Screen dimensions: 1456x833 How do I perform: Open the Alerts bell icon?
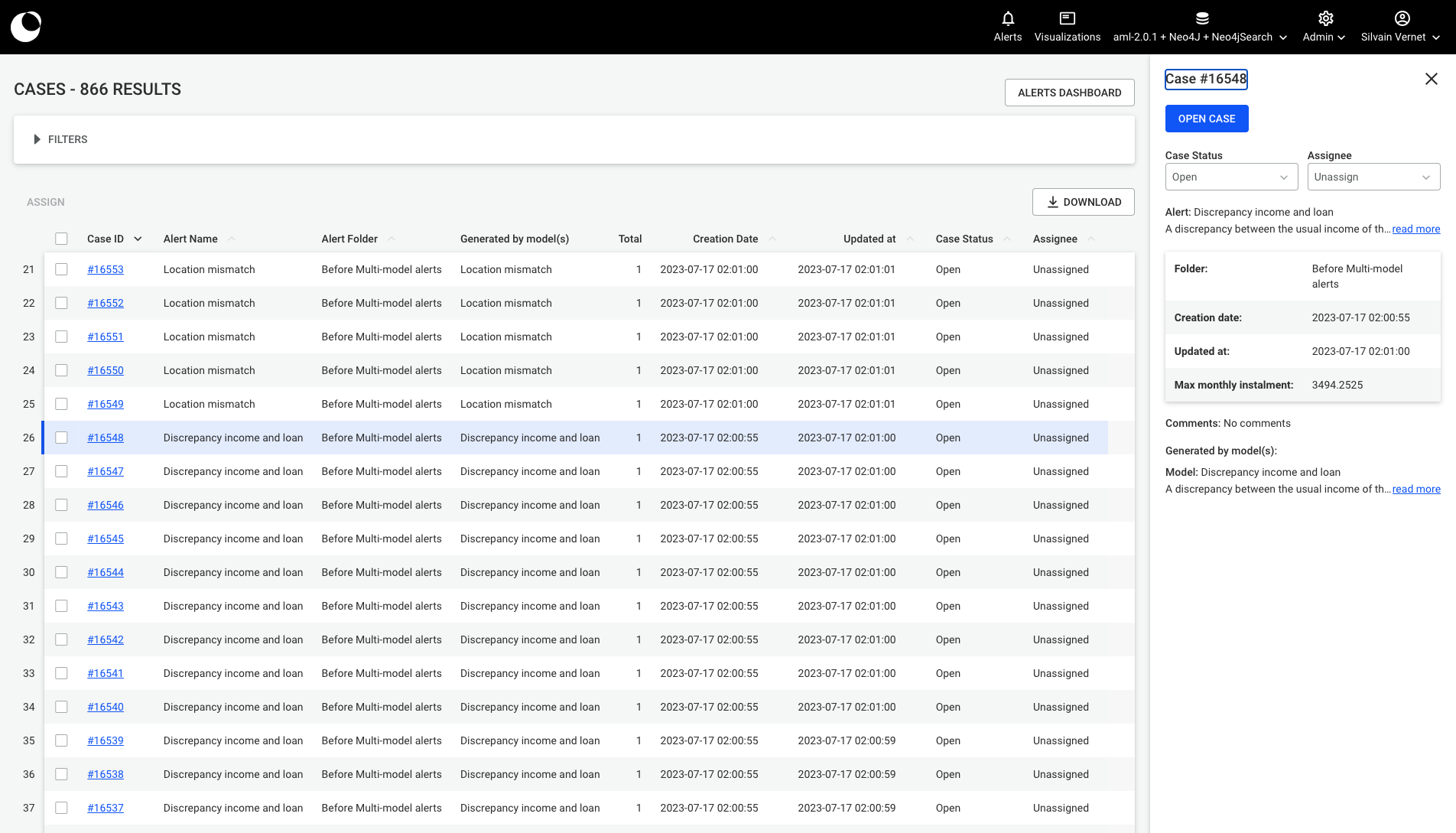coord(1007,18)
